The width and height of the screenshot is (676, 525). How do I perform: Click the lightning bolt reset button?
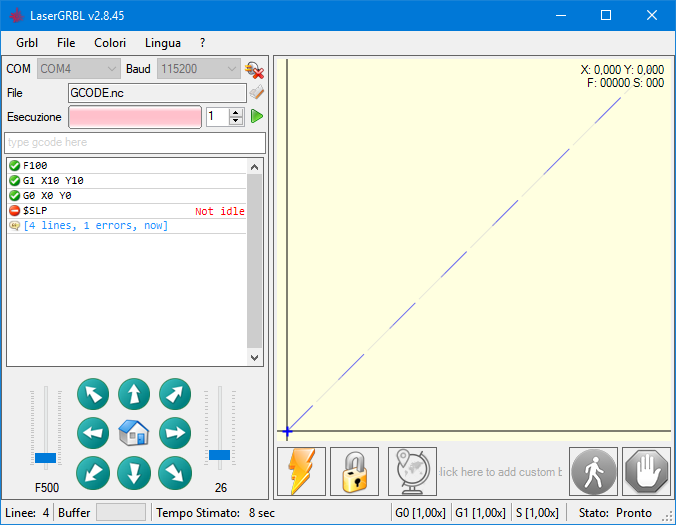302,471
